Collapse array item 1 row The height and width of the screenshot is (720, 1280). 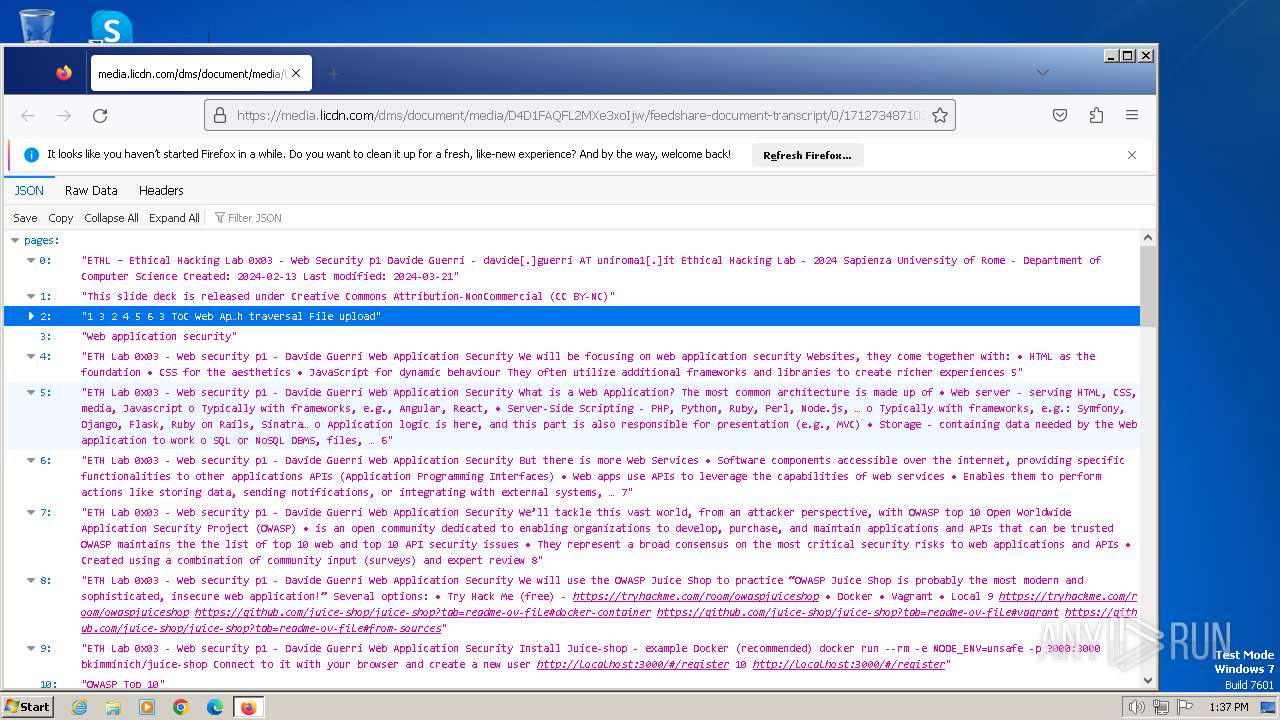coord(31,297)
